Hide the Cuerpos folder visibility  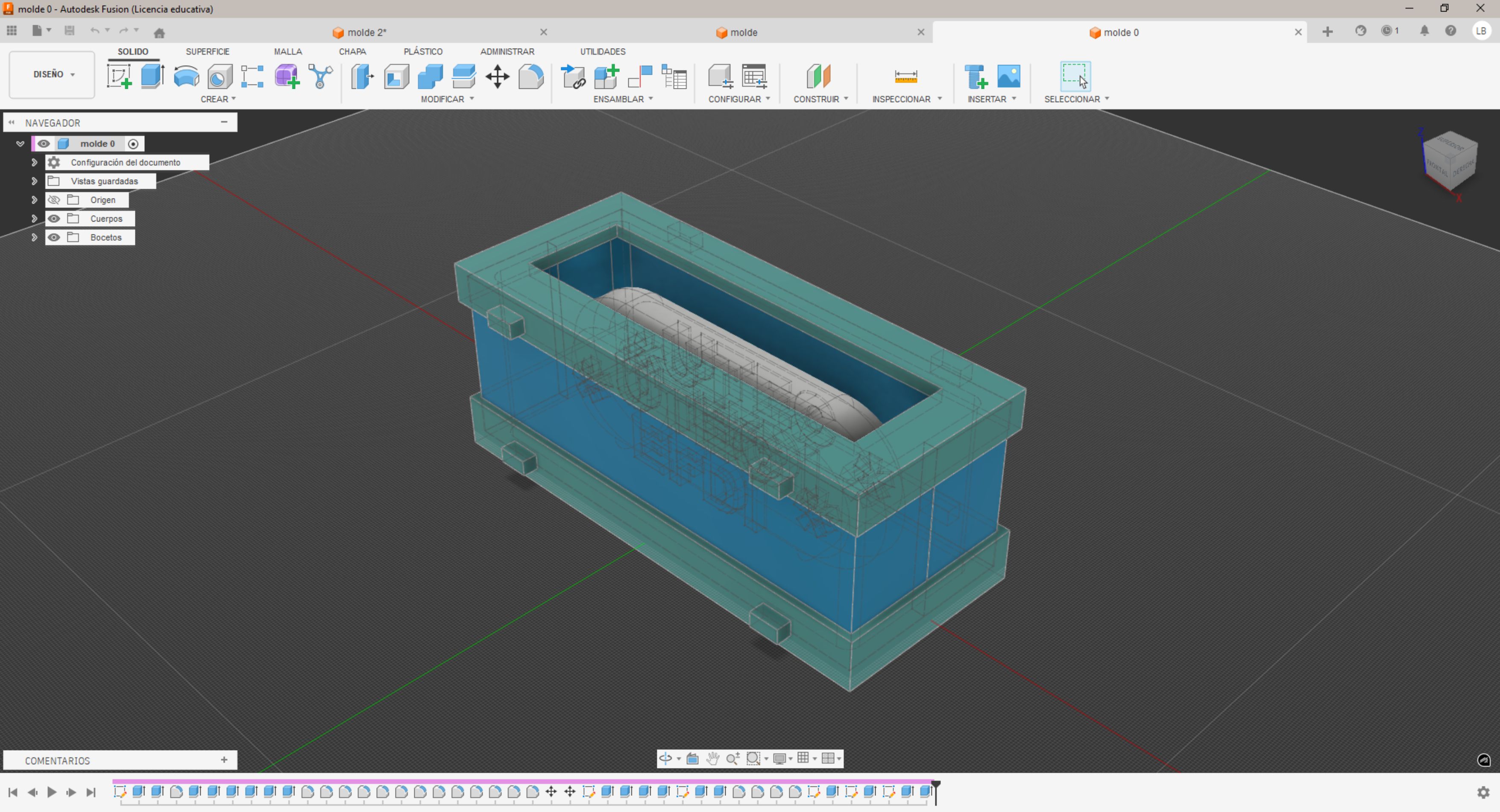[54, 219]
